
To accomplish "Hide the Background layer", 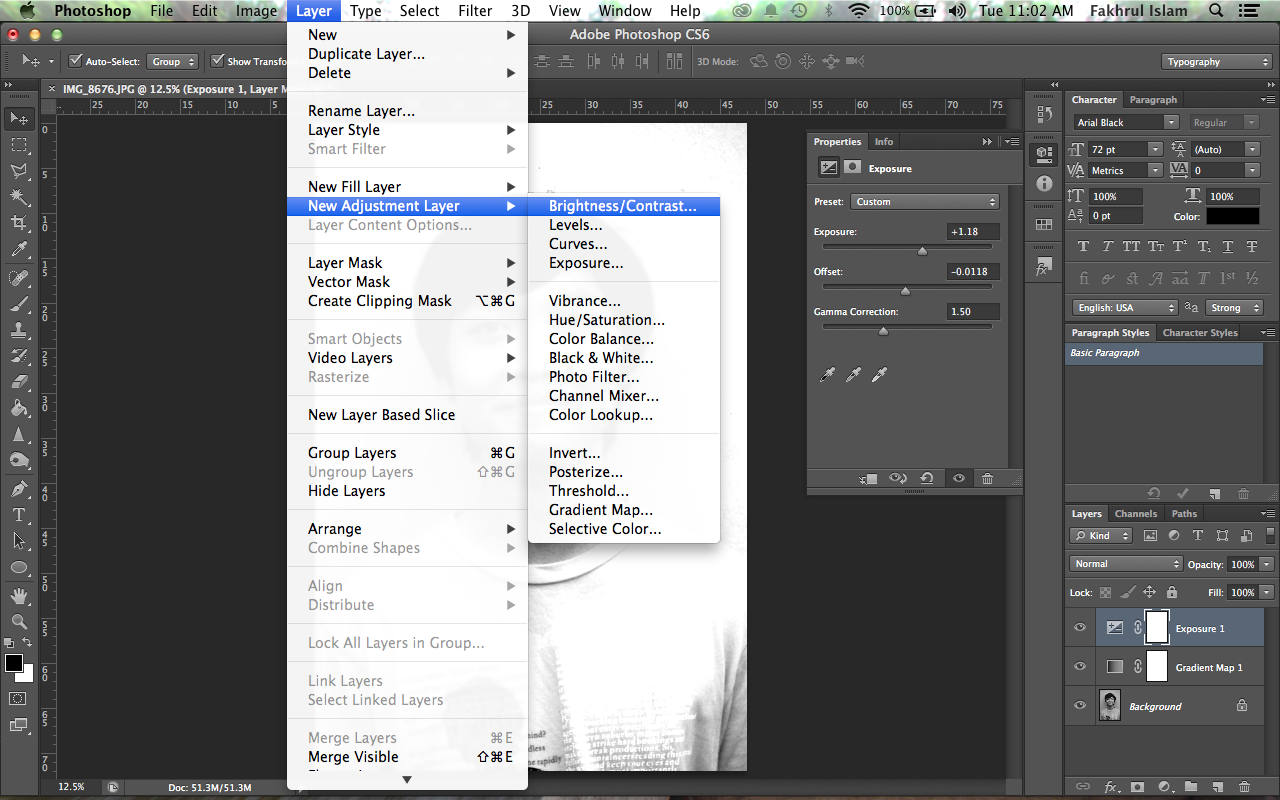I will coord(1080,706).
